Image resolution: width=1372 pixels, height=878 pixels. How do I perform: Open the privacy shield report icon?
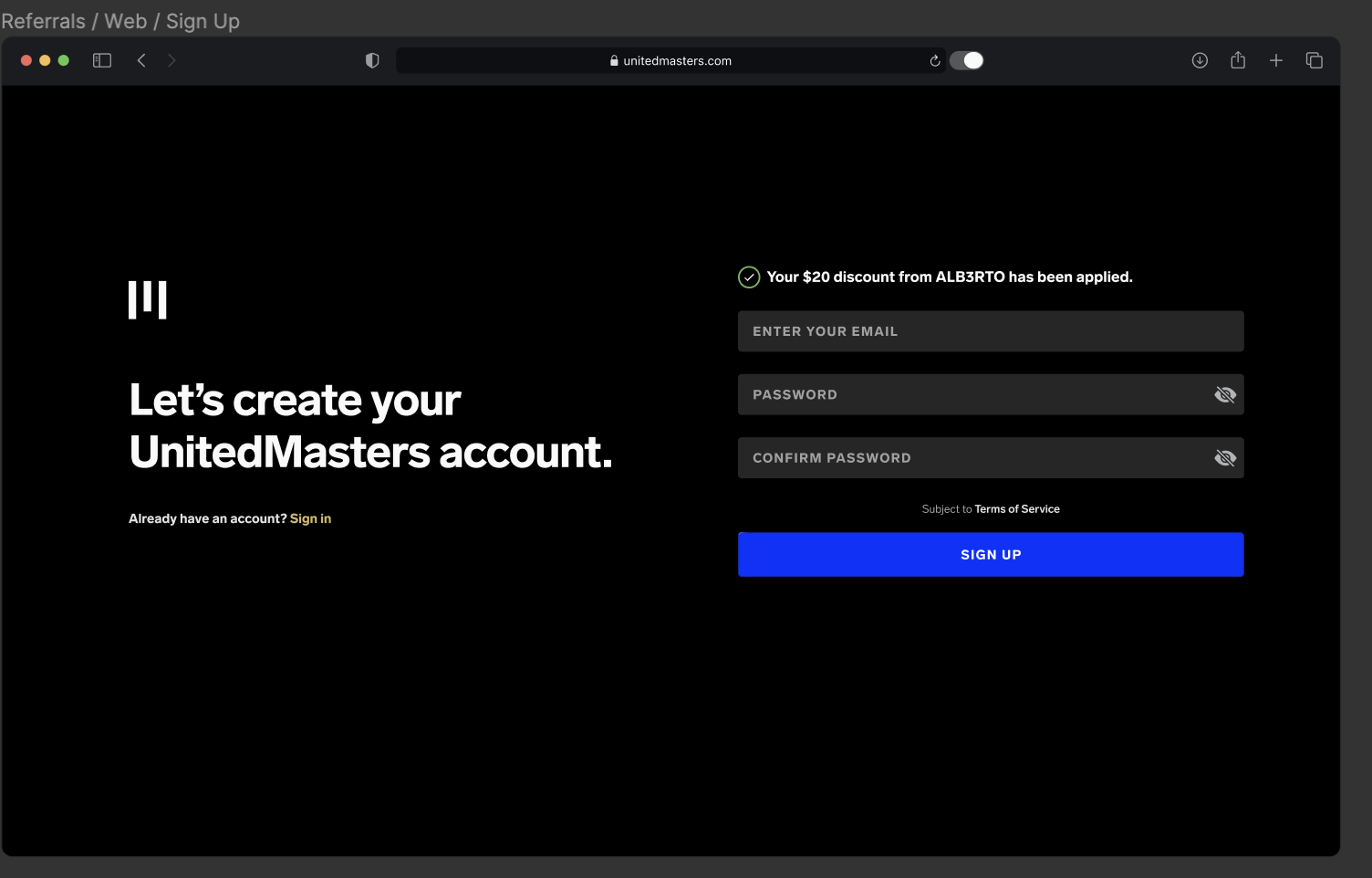[372, 60]
